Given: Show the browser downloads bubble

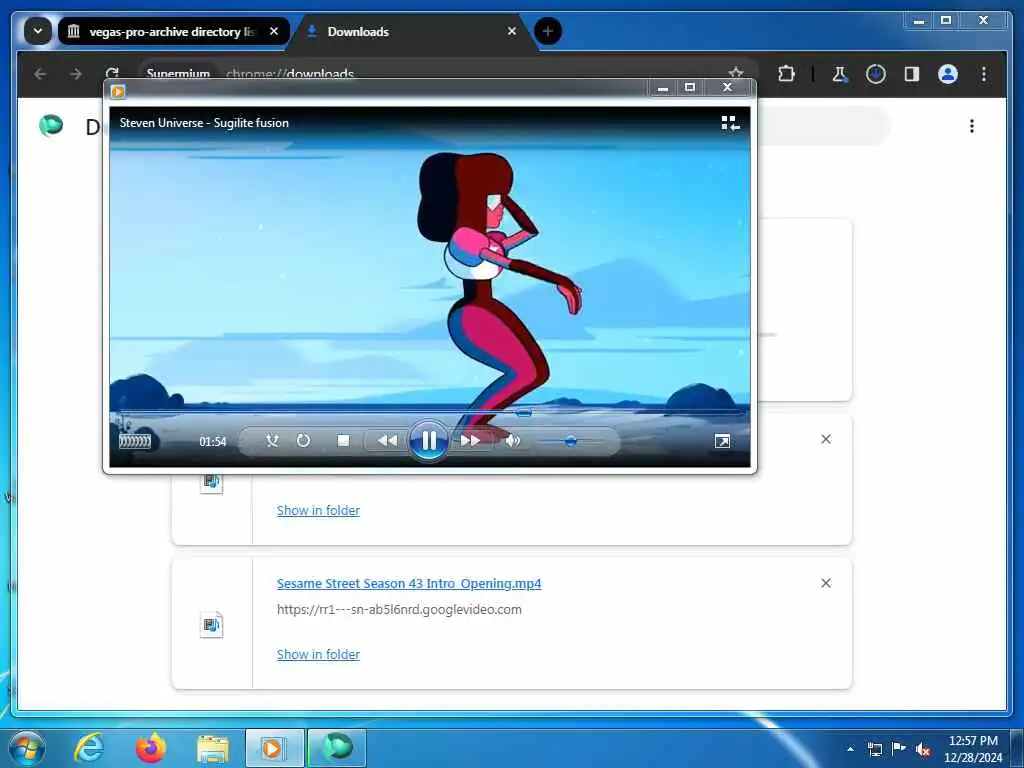Looking at the screenshot, I should 876,74.
